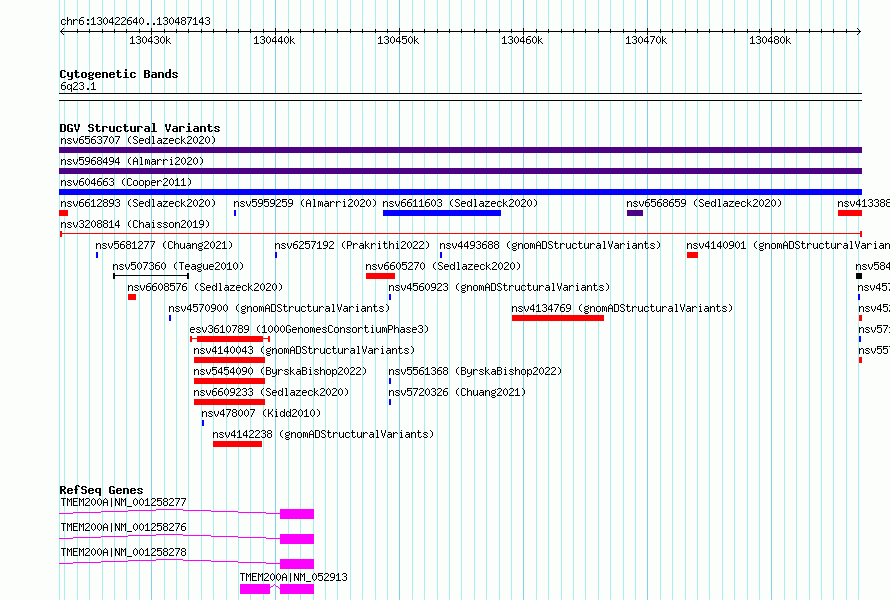Click the 6q23.1 cytogenetic band line

tap(460, 97)
